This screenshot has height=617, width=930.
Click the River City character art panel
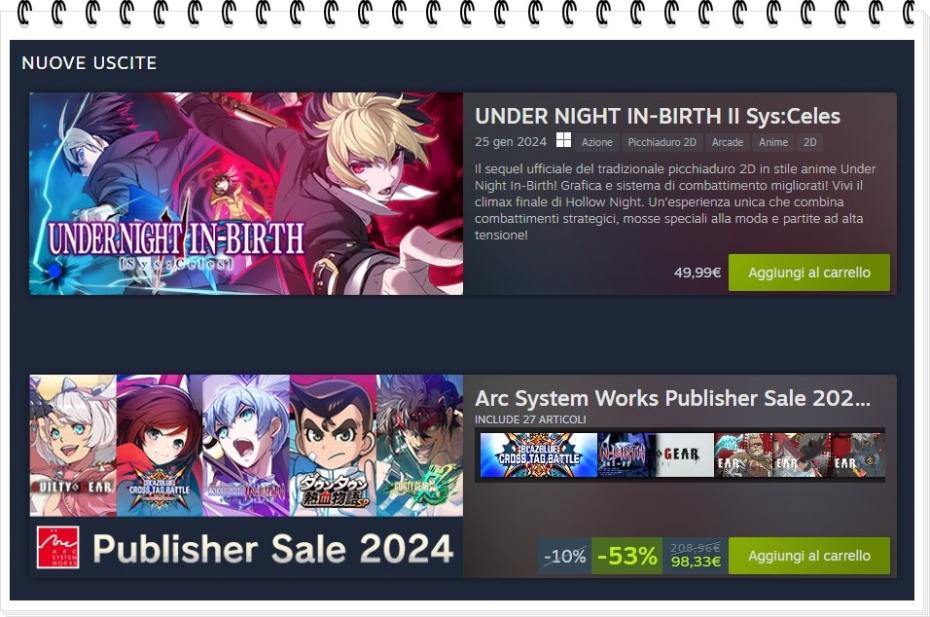click(x=333, y=445)
